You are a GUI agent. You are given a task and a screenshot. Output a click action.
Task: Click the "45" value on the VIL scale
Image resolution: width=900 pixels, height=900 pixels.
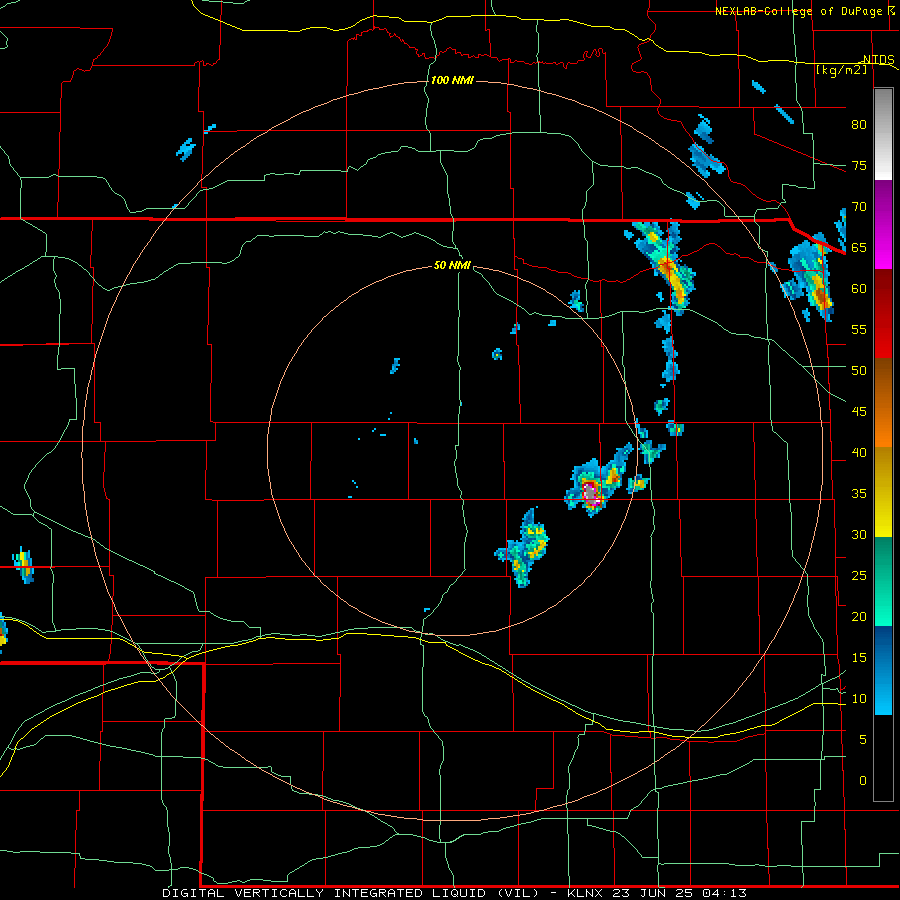(x=859, y=412)
